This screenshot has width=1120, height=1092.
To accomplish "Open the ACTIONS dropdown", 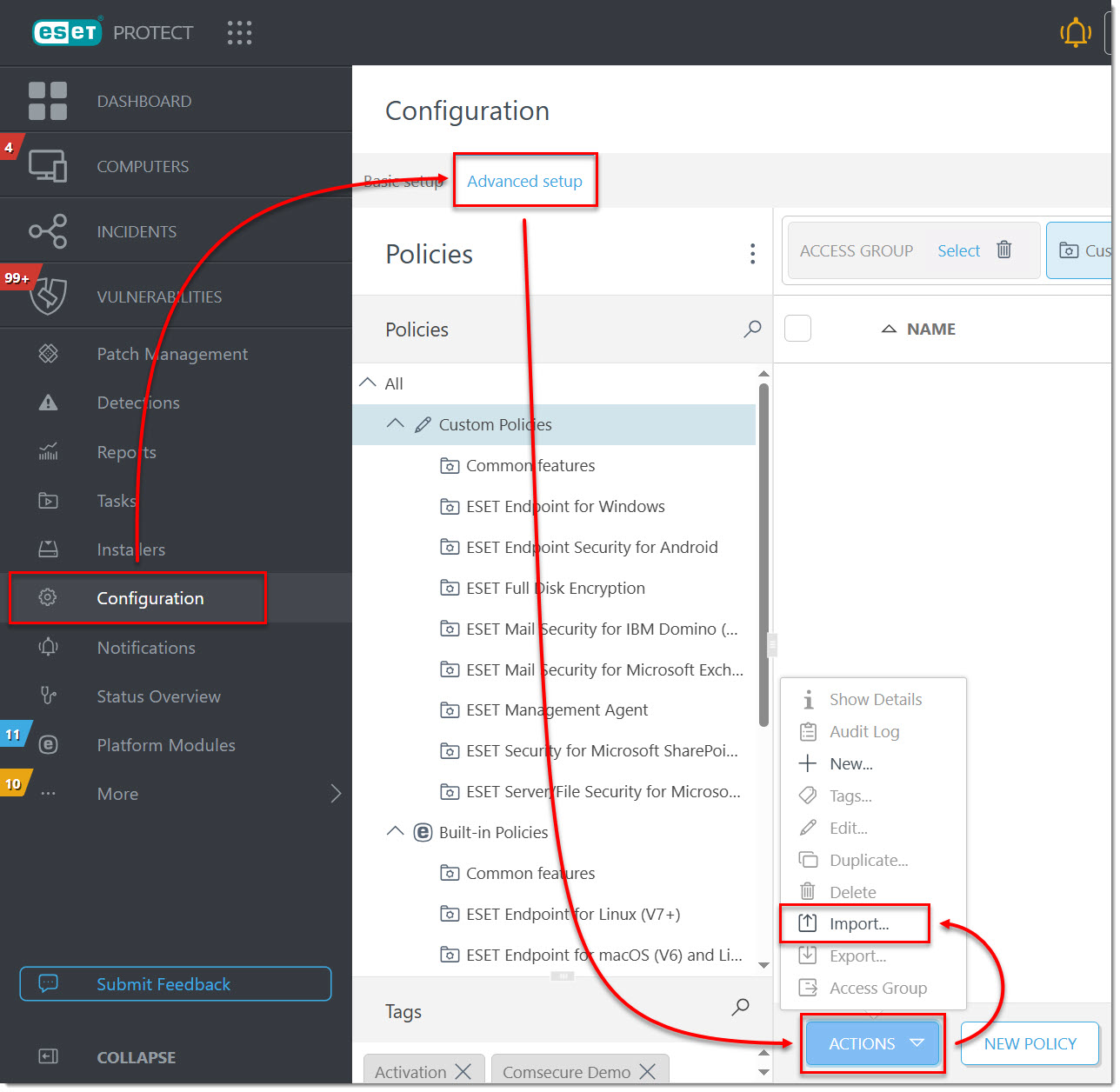I will click(x=872, y=1043).
